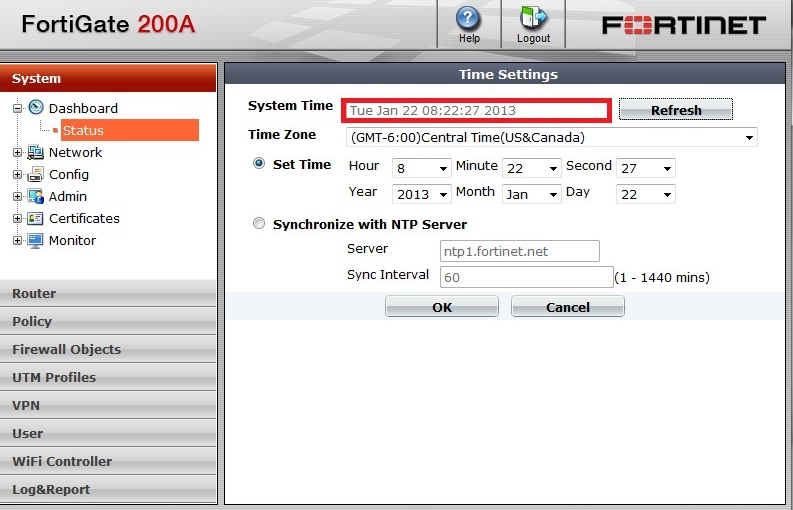Click the Sync Interval input field
Image resolution: width=793 pixels, height=510 pixels.
click(526, 277)
